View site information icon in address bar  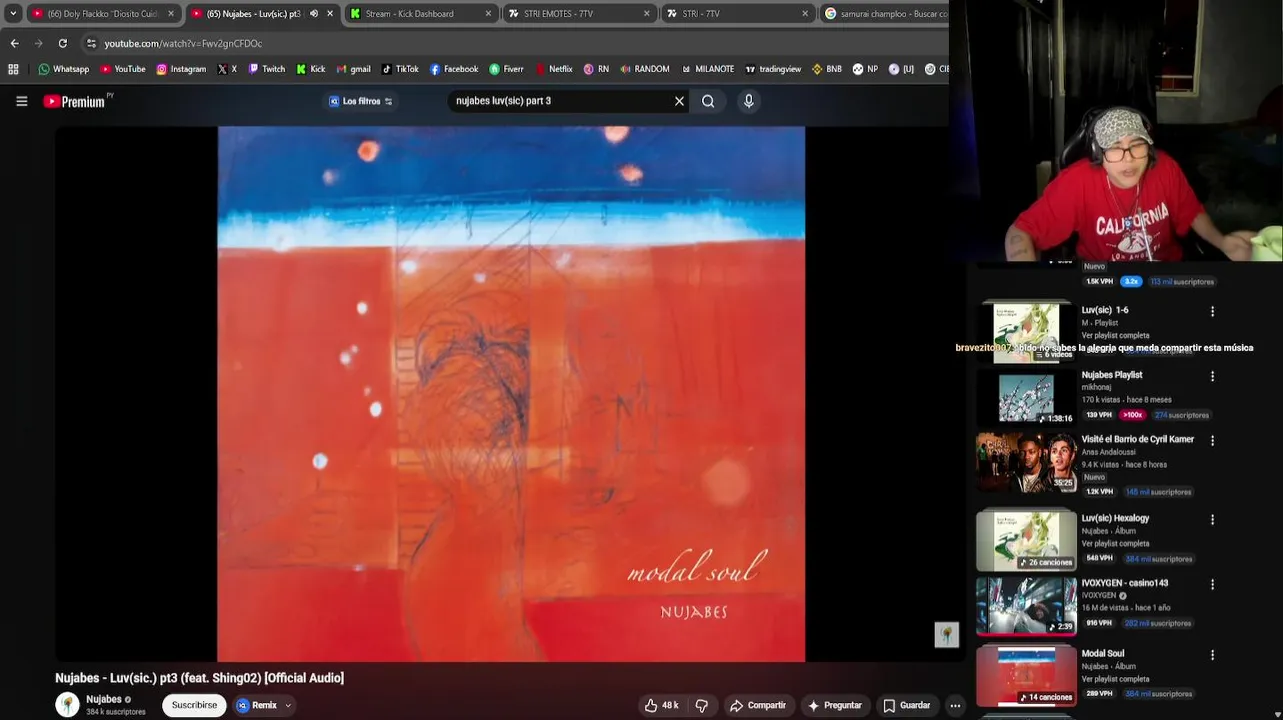(91, 43)
